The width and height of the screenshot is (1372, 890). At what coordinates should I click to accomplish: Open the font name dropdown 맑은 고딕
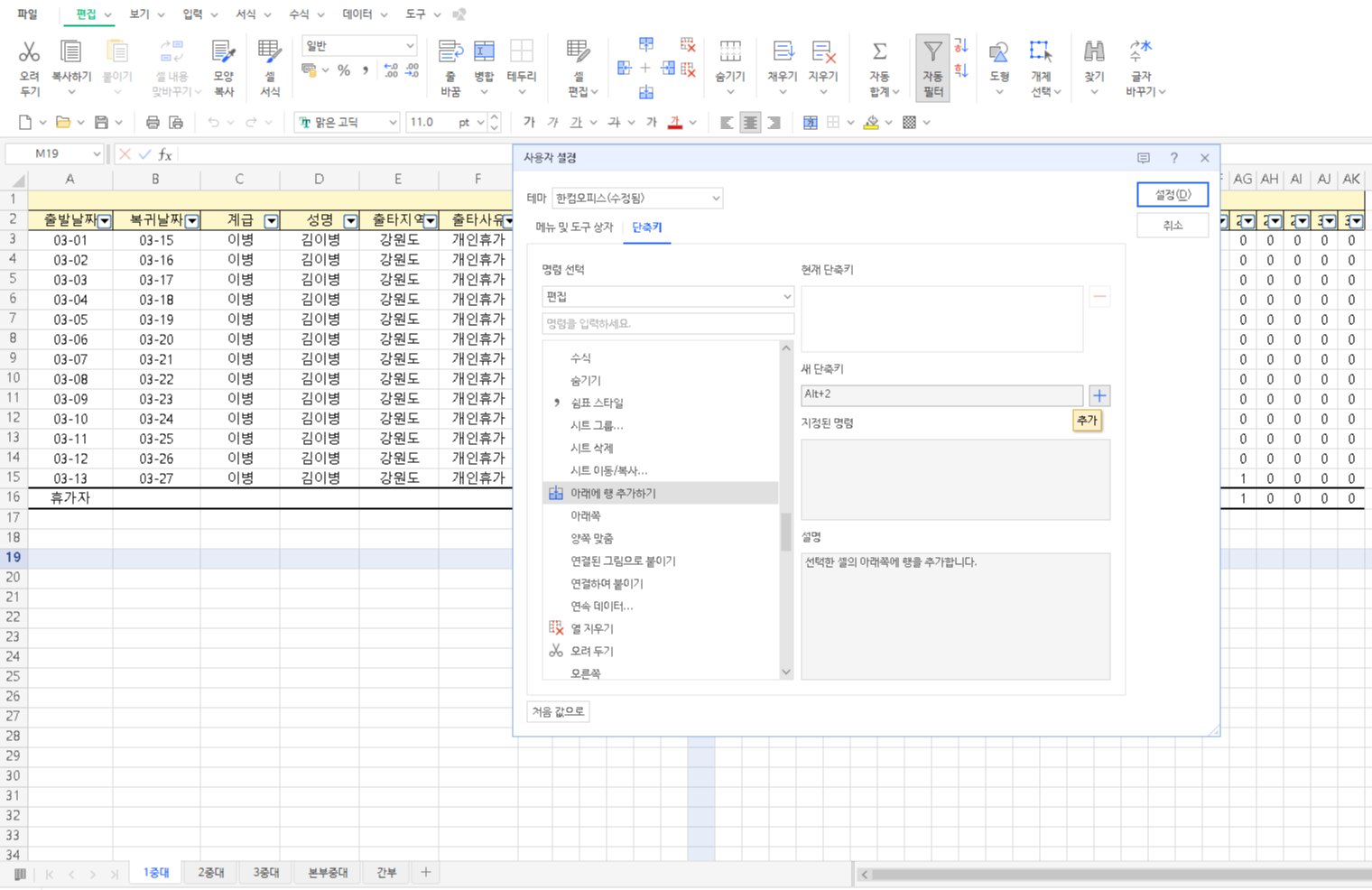coord(393,122)
